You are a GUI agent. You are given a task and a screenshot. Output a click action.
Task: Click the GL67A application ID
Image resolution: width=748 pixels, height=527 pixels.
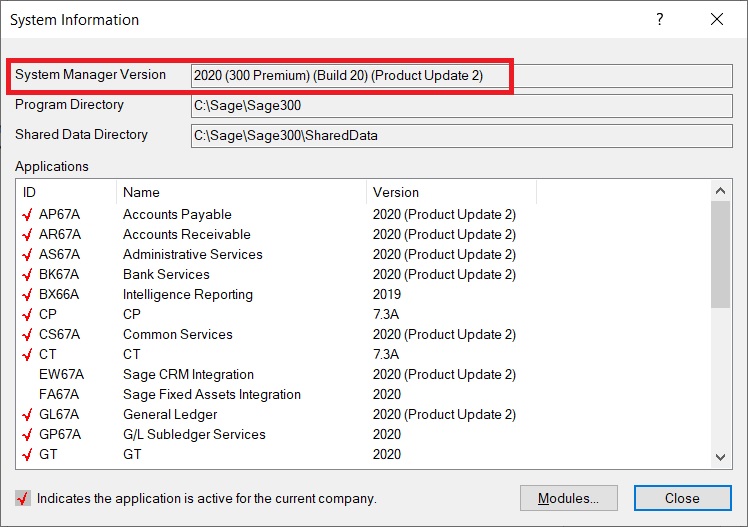(x=59, y=415)
